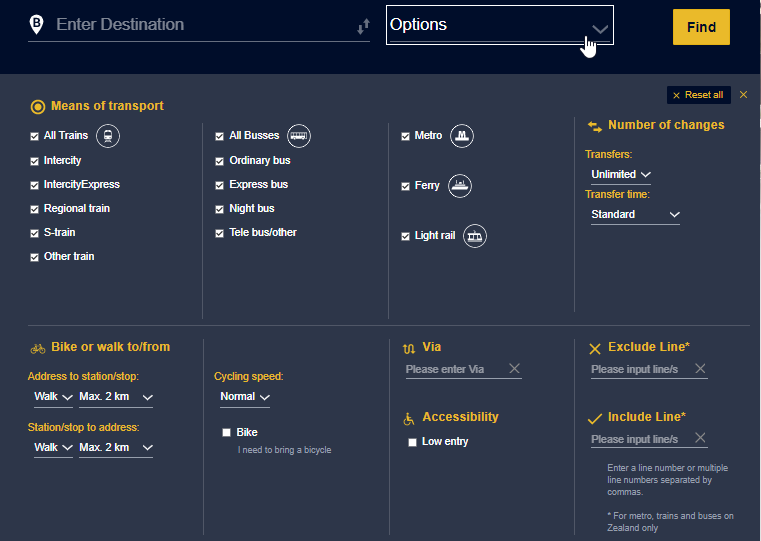761x541 pixels.
Task: Clear the Via field with its X icon
Action: 514,369
